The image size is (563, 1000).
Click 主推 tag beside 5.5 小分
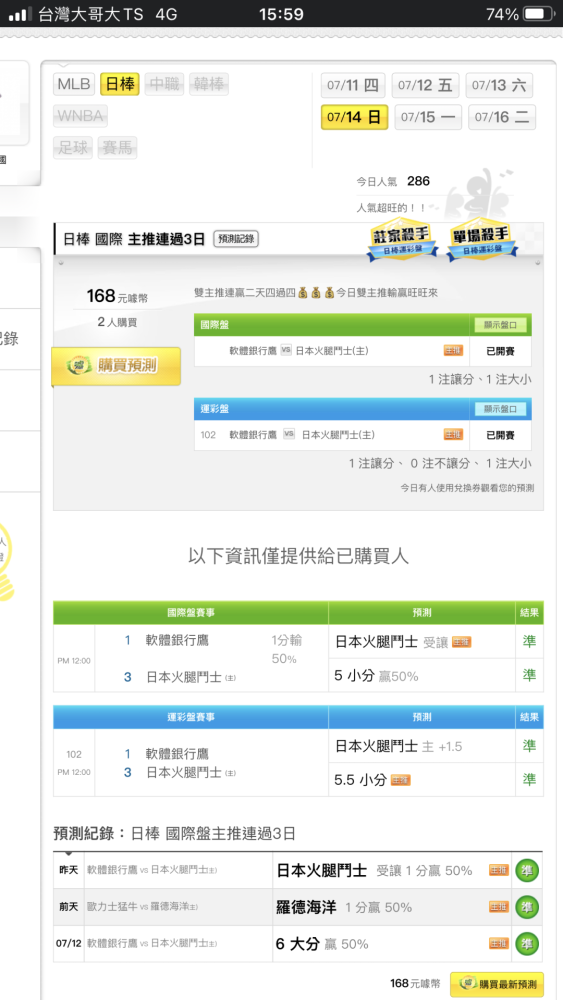(x=401, y=780)
